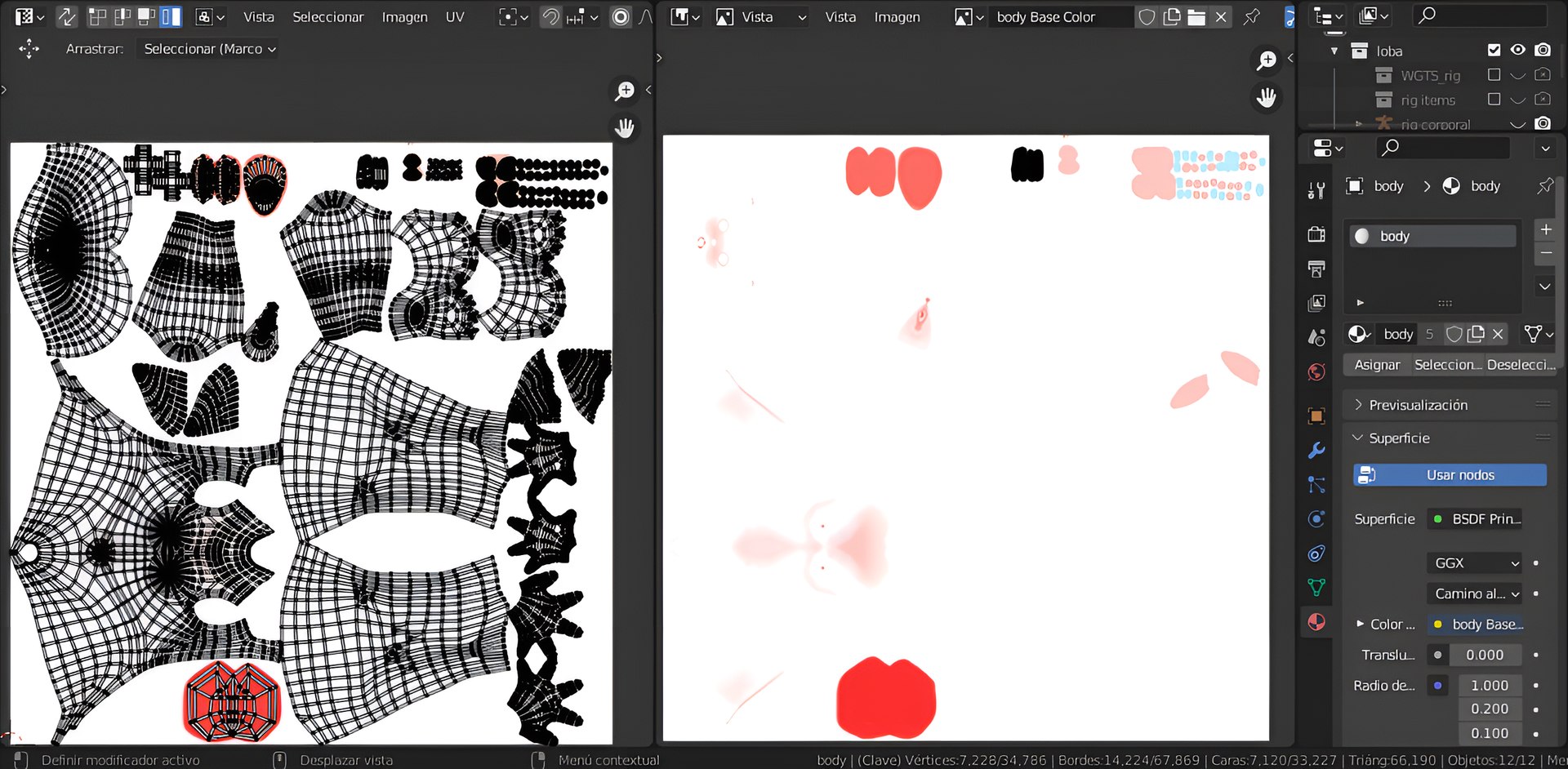The height and width of the screenshot is (769, 1568).
Task: Open the Render properties tab icon
Action: point(1316,234)
